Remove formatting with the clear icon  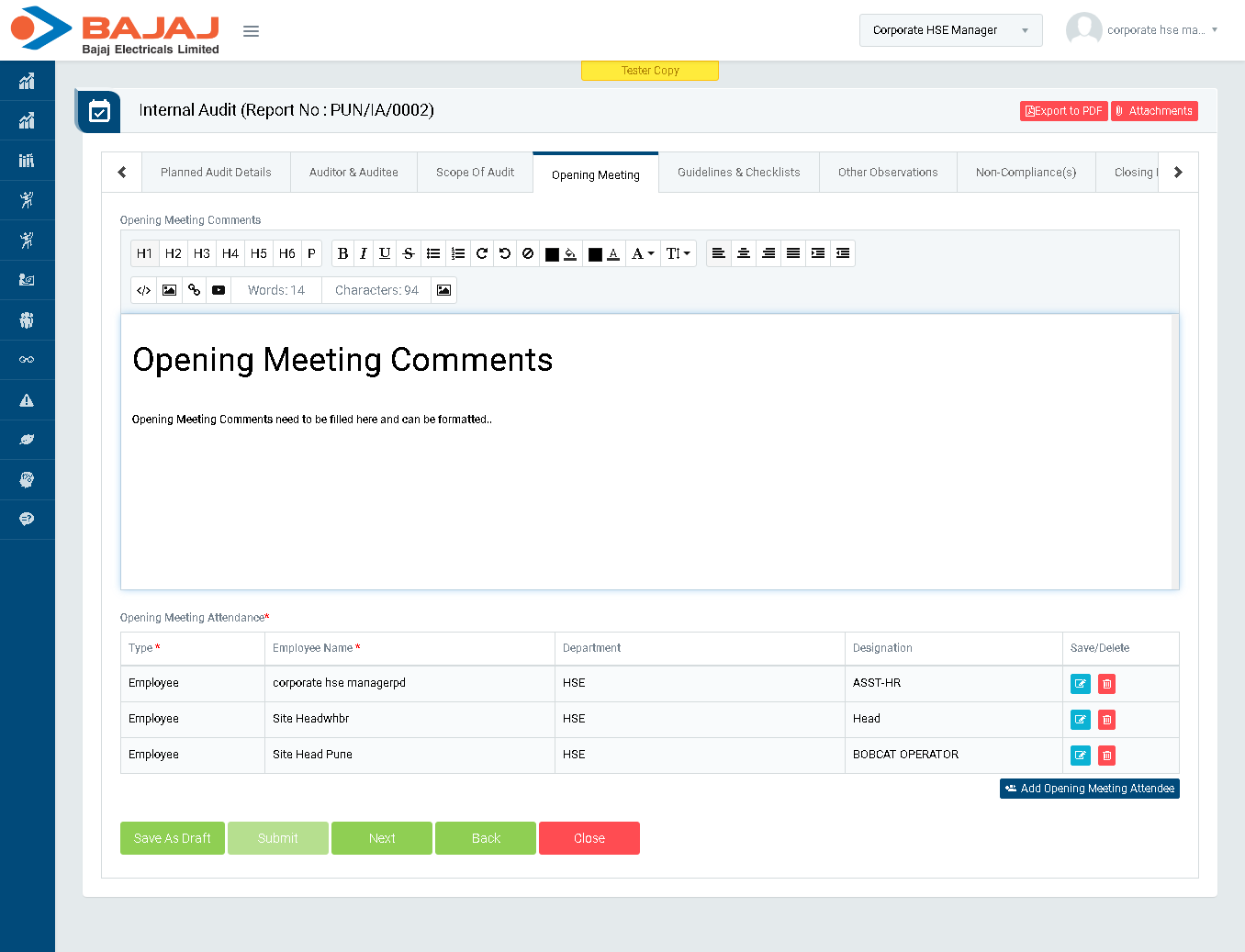[528, 253]
